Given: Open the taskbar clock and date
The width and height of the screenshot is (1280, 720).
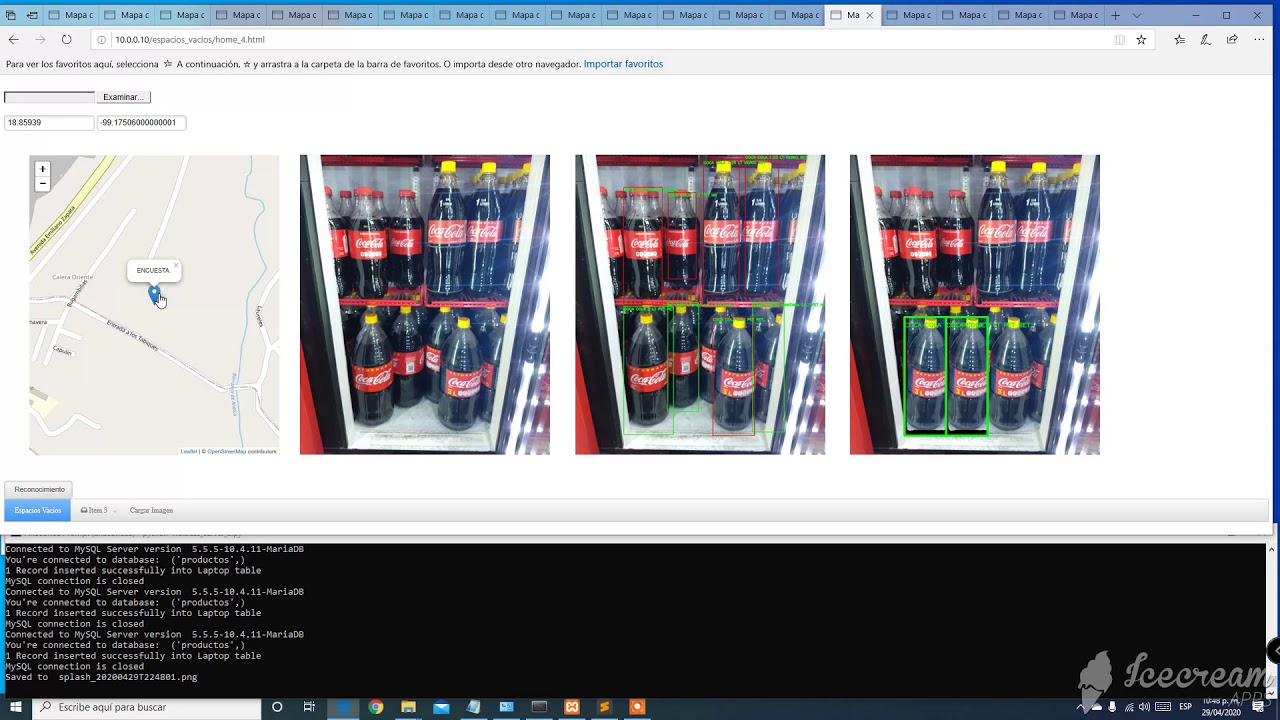Looking at the screenshot, I should click(x=1221, y=707).
